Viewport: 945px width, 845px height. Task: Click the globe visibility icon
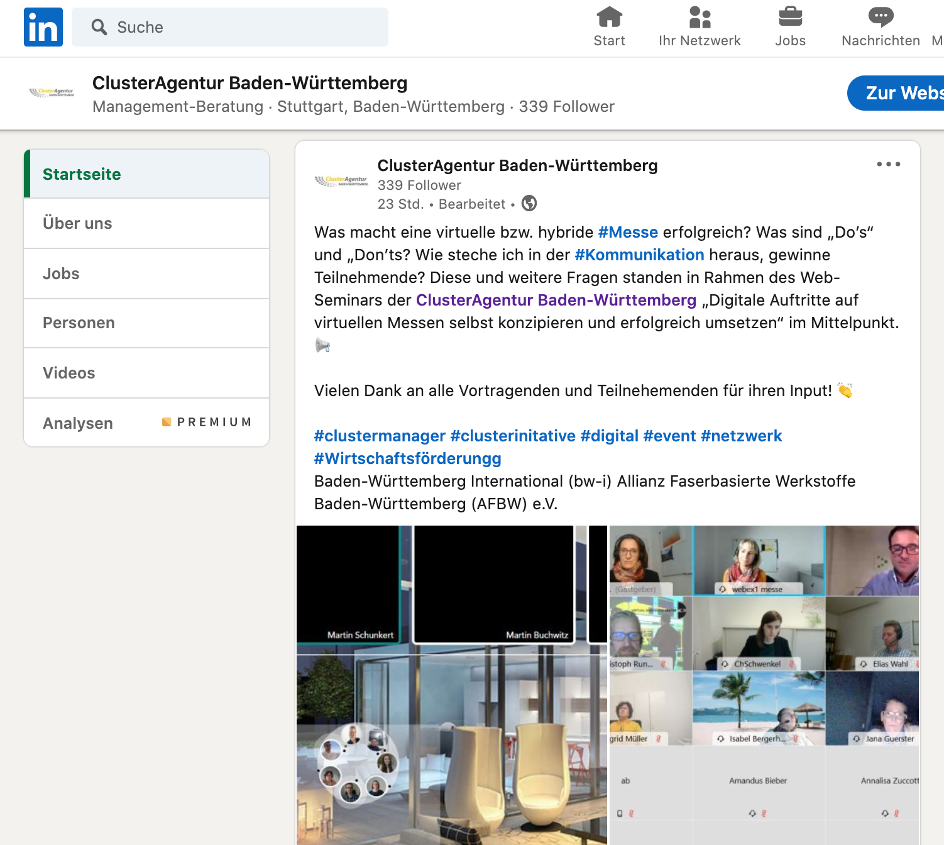coord(529,204)
